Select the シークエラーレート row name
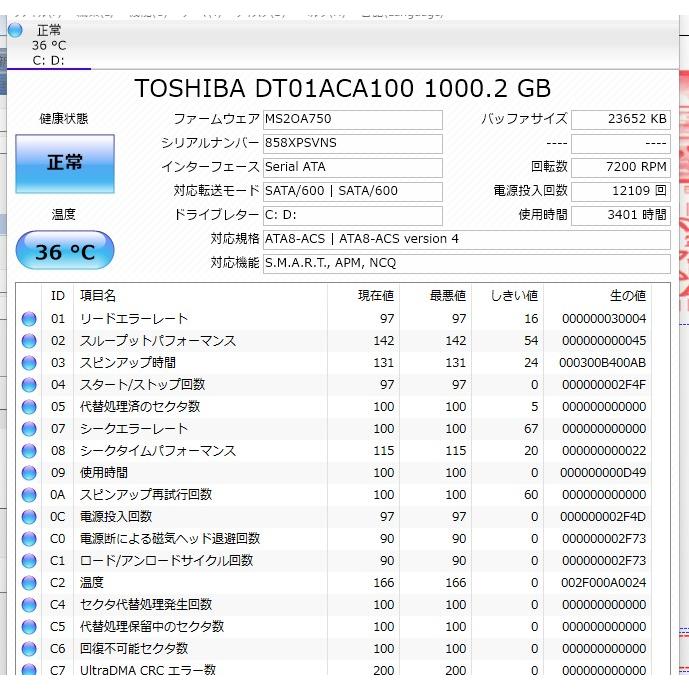Viewport: 689px width, 689px height. click(134, 429)
